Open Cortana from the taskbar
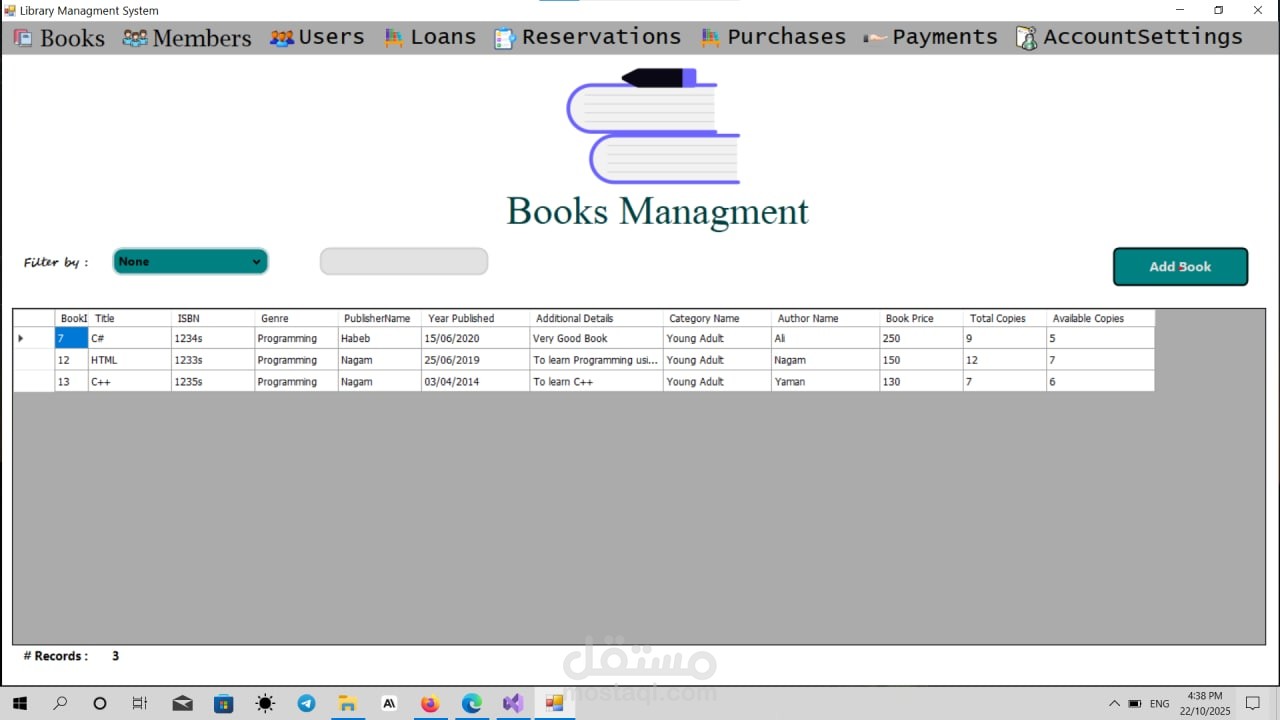The height and width of the screenshot is (720, 1280). (x=99, y=703)
